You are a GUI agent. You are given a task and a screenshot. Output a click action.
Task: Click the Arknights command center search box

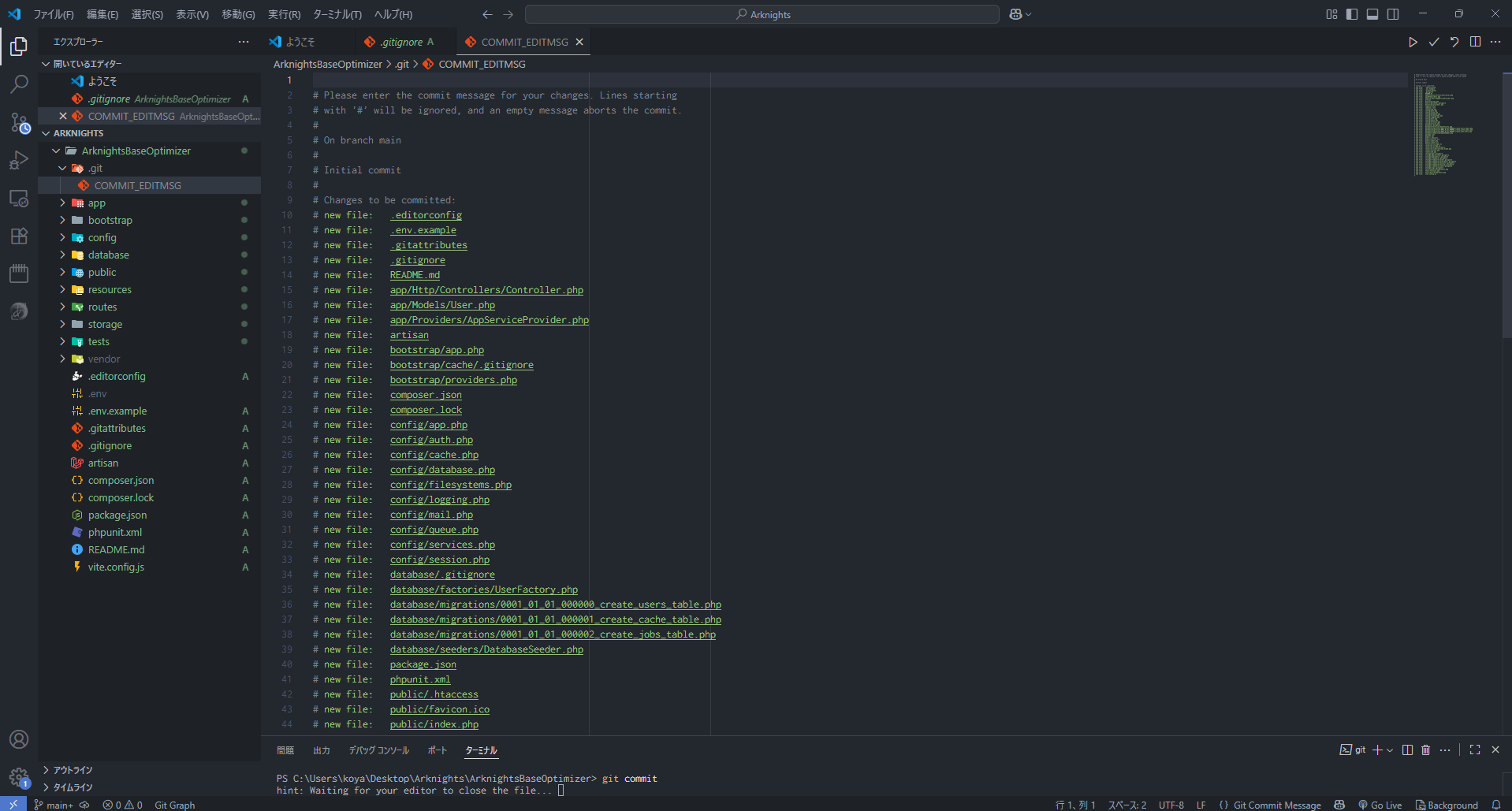(762, 14)
